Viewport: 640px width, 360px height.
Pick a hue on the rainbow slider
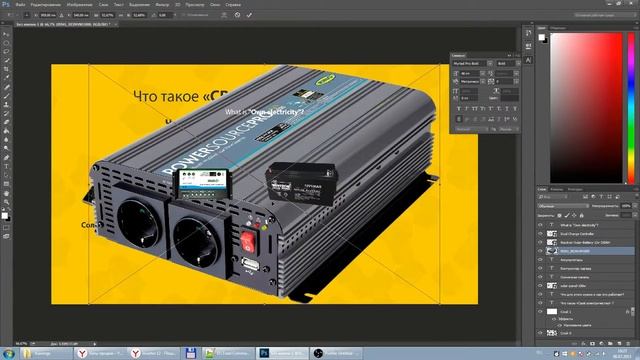tap(631, 108)
